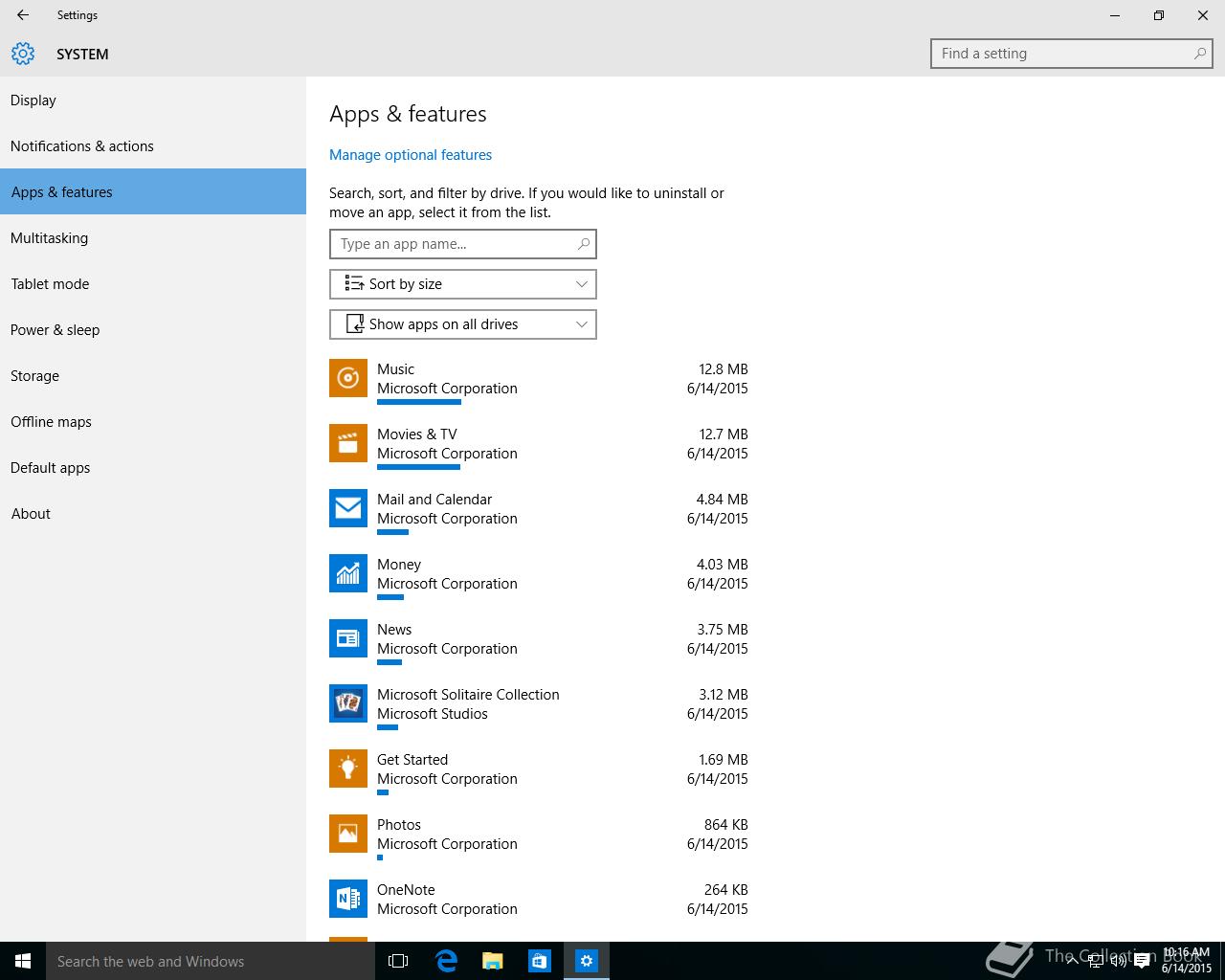This screenshot has height=980, width=1225.
Task: Click the OneNote app icon
Action: (x=348, y=899)
